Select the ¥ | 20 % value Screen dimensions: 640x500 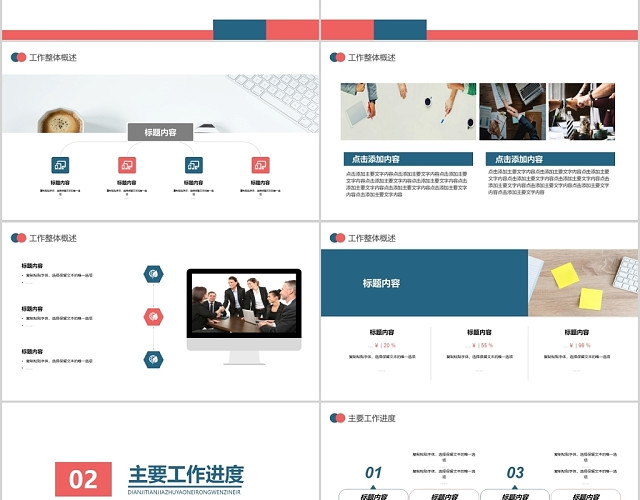[x=384, y=345]
